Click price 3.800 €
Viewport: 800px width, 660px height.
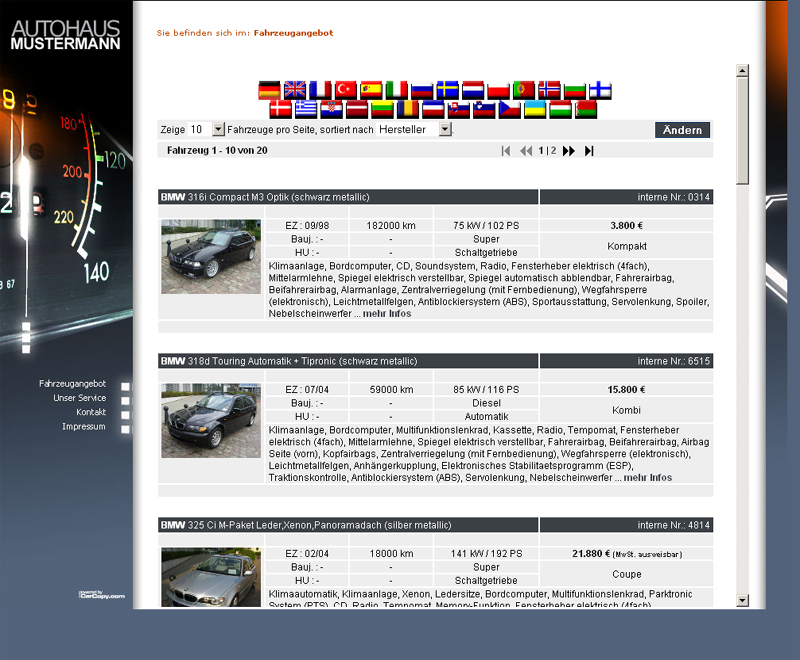(627, 225)
